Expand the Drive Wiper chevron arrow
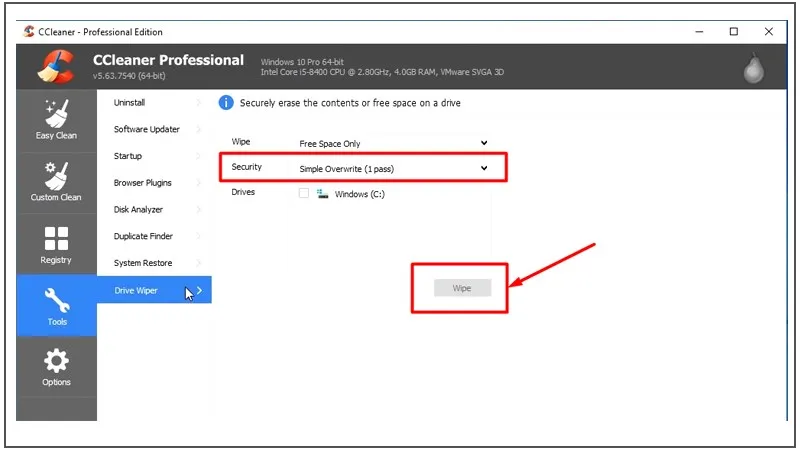Screen dimensions: 800x450 [x=200, y=291]
